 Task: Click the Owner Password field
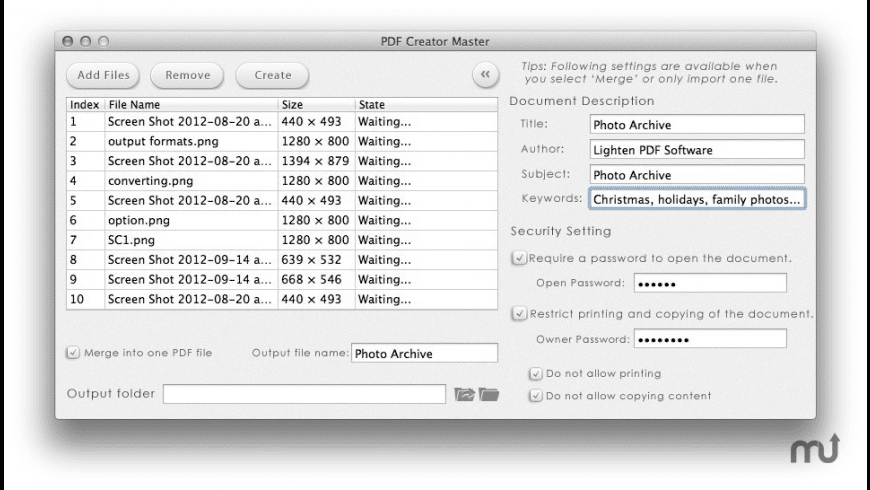[x=710, y=339]
